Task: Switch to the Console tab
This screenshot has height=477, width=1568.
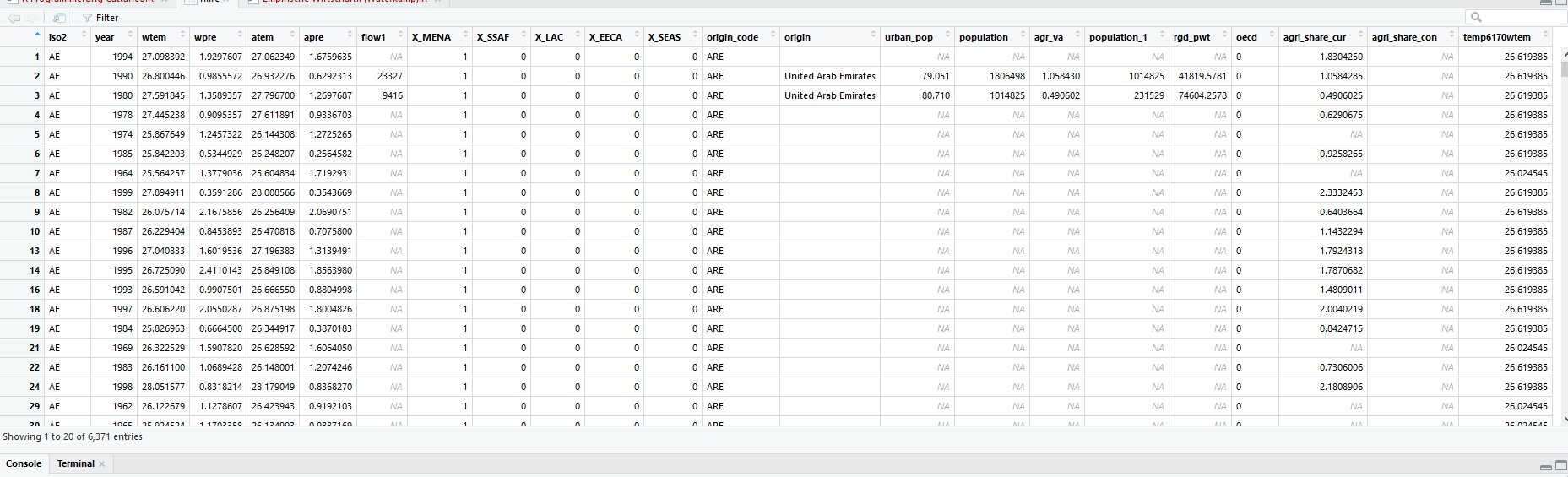Action: (x=24, y=463)
